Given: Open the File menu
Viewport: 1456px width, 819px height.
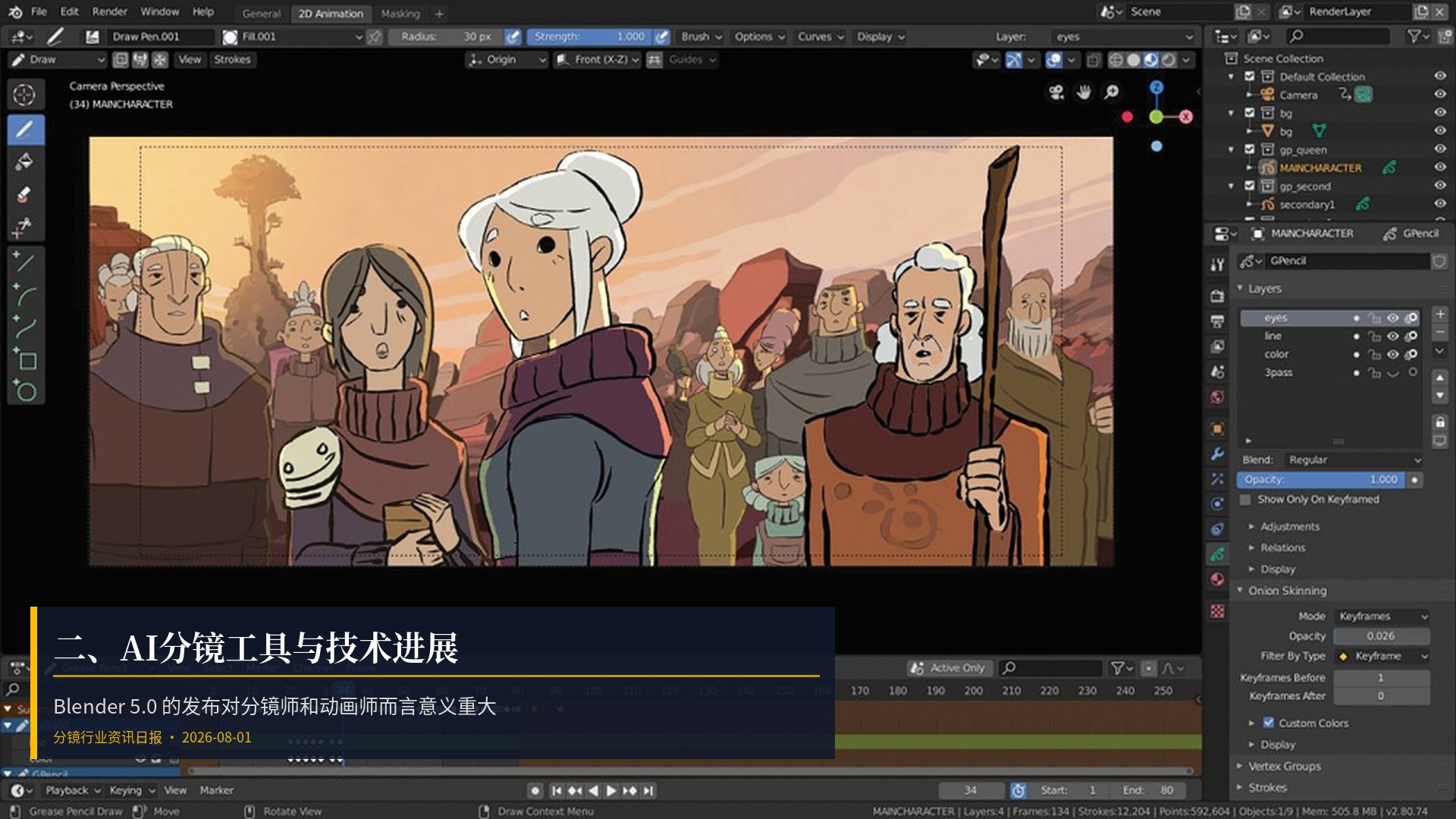Looking at the screenshot, I should point(39,11).
